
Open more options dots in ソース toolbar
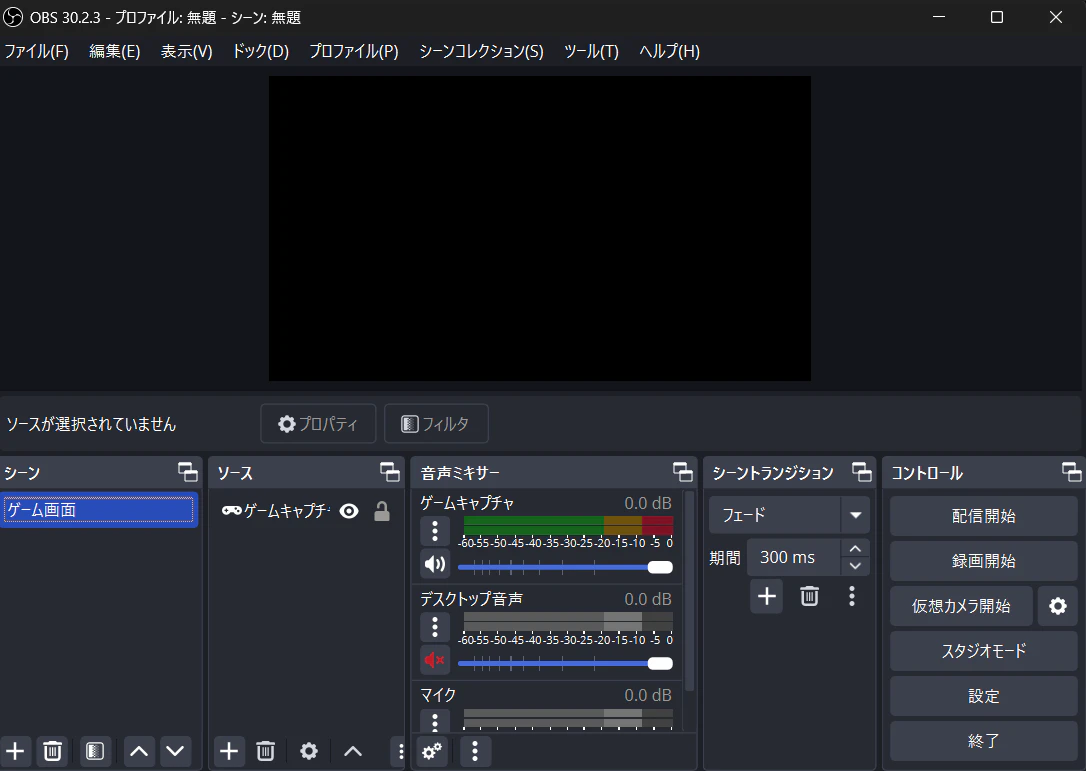click(x=400, y=752)
